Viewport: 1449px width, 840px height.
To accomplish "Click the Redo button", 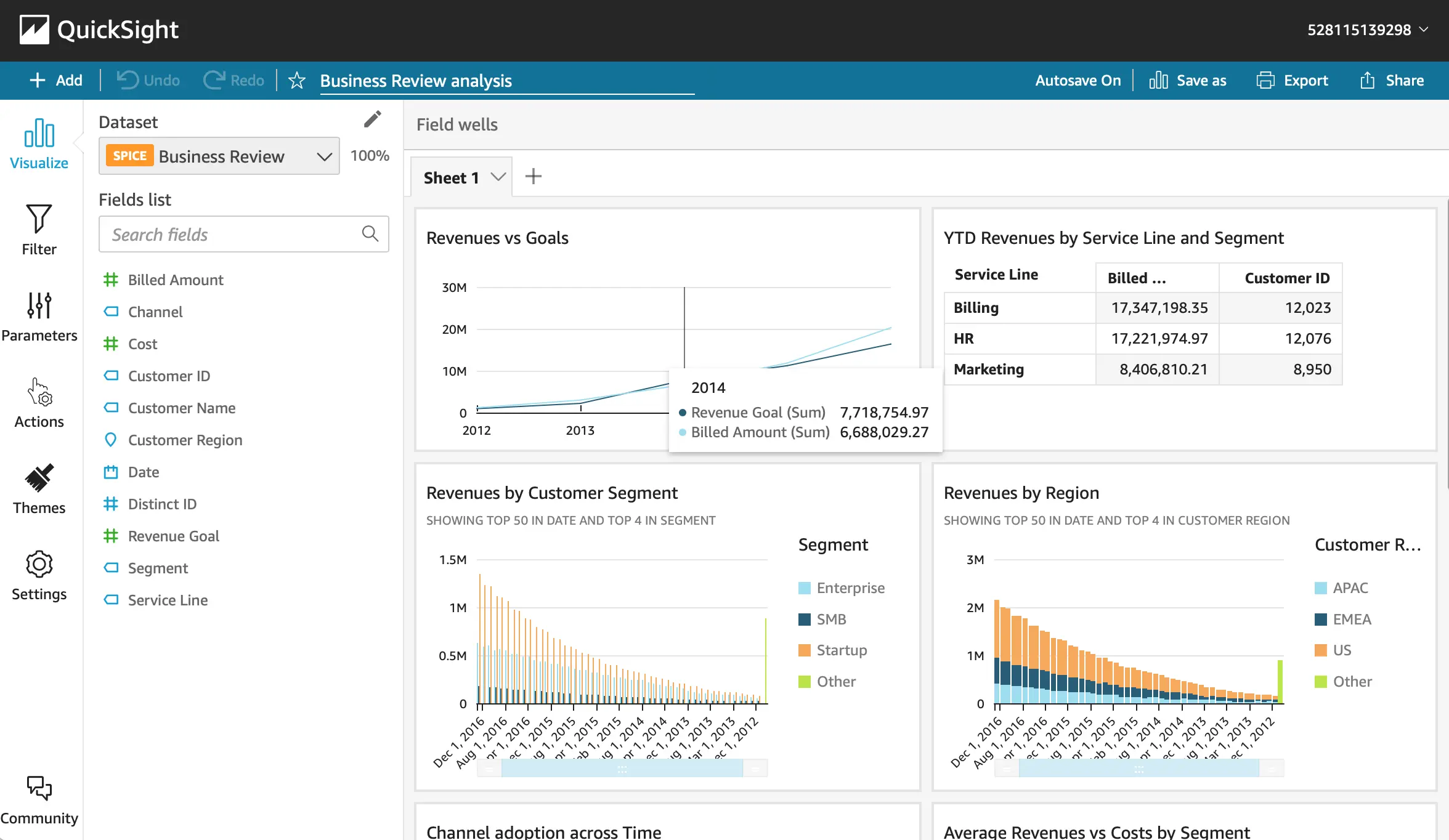I will [x=234, y=80].
